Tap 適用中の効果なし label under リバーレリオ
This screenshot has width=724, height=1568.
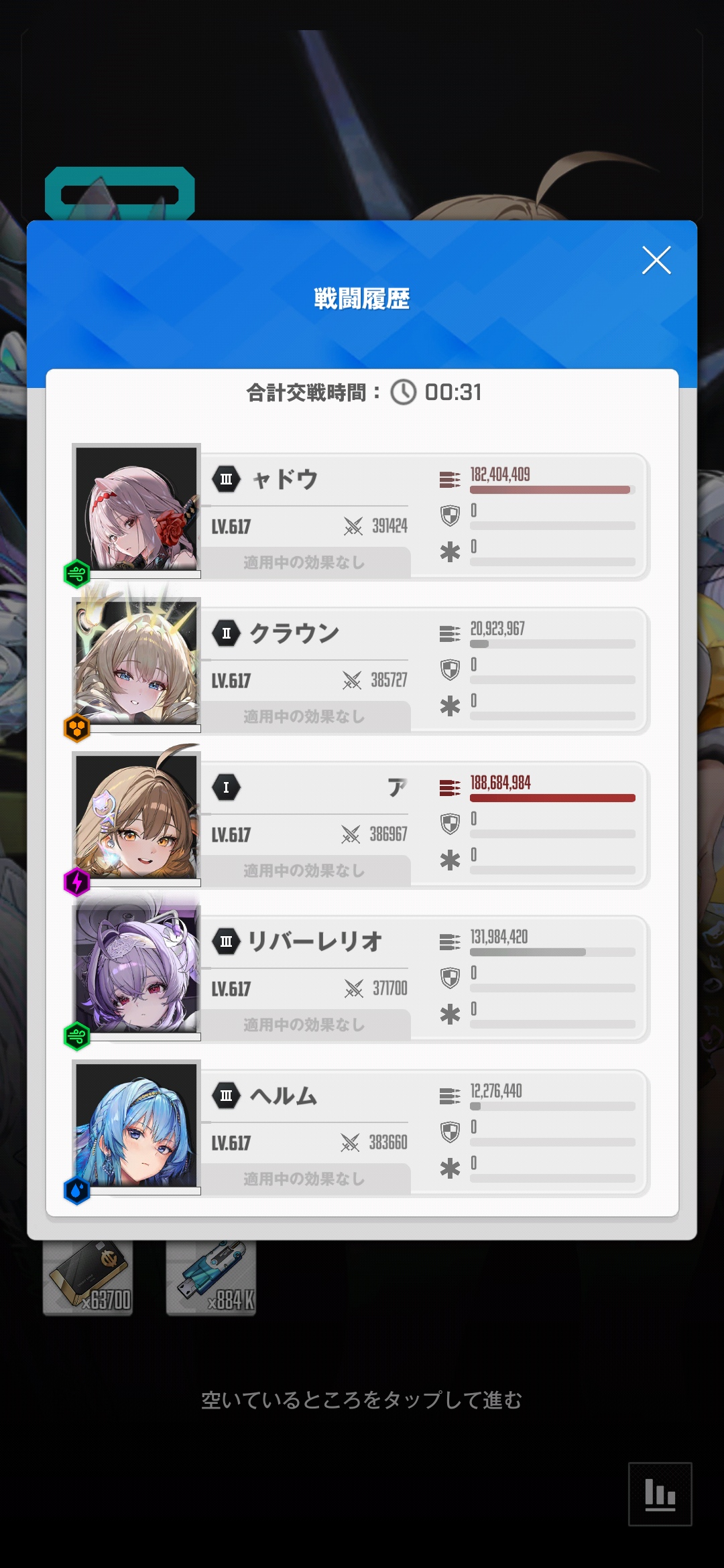(x=304, y=1025)
